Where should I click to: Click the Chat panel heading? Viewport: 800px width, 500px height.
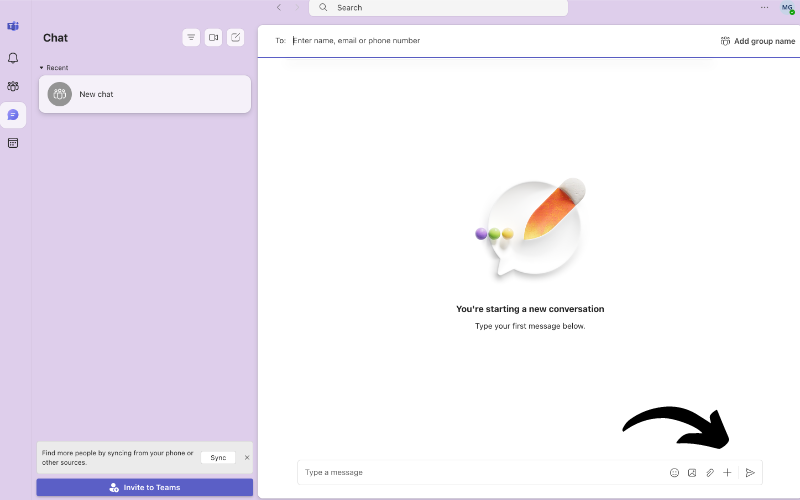click(55, 38)
